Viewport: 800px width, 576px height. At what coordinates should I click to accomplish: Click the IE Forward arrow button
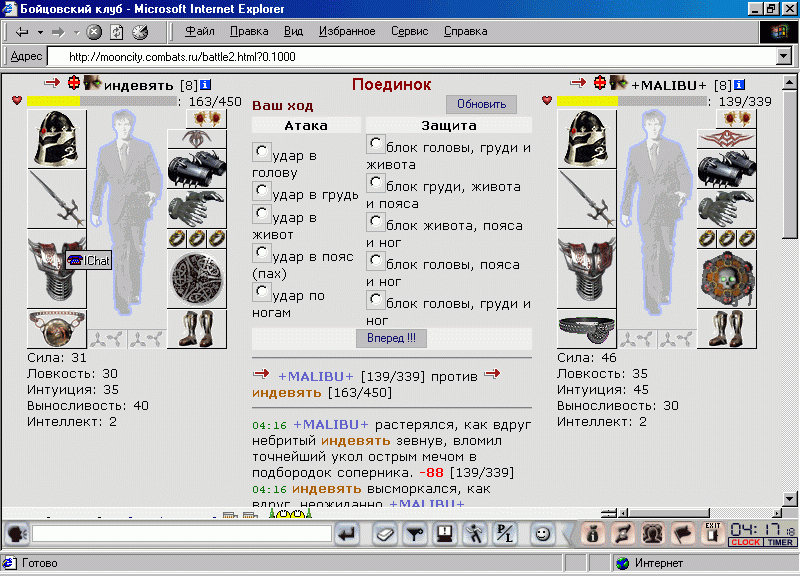click(x=58, y=32)
